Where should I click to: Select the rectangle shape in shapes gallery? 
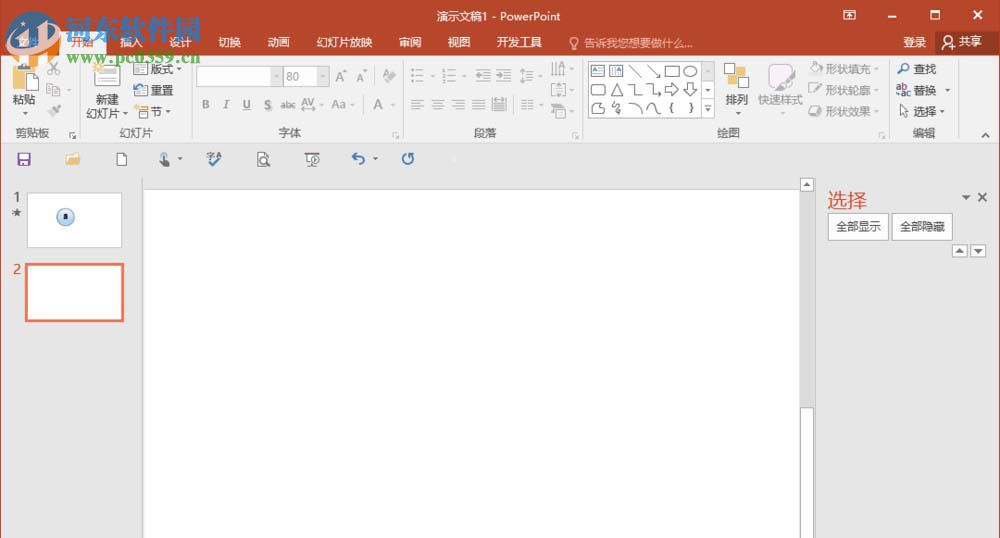(x=672, y=71)
